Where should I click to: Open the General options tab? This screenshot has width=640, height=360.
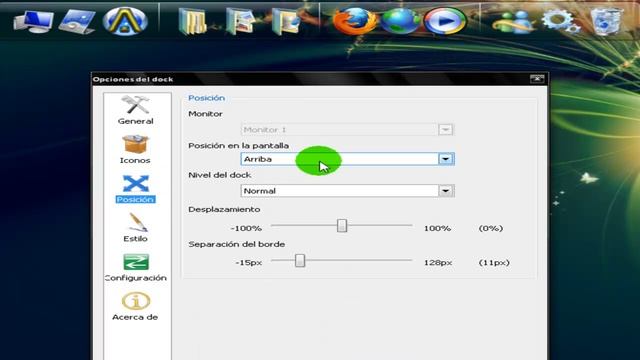[136, 111]
